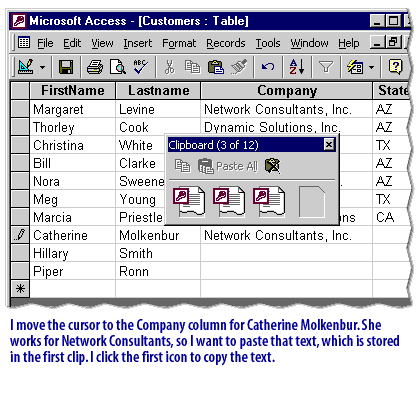Select the Format Painter brush icon
This screenshot has width=420, height=420.
pos(239,67)
